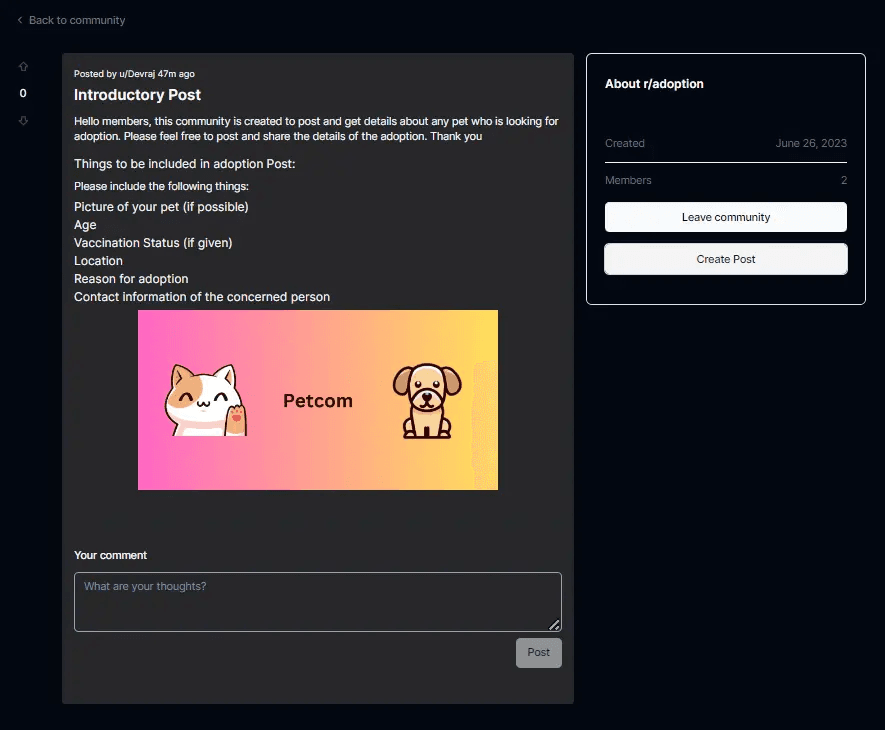Go back to community via link text
885x730 pixels.
pyautogui.click(x=77, y=20)
